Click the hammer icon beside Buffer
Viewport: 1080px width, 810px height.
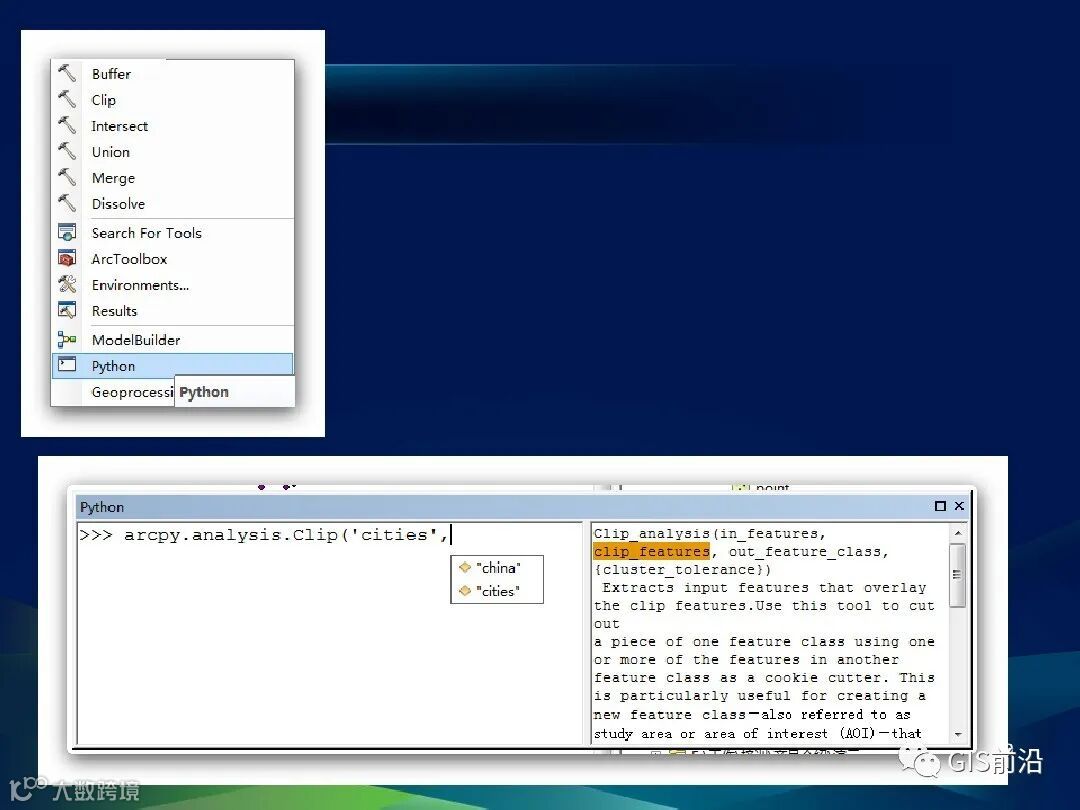click(x=67, y=72)
